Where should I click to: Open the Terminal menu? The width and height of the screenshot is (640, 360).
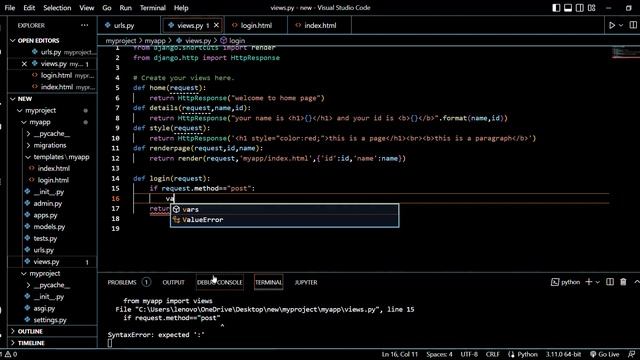point(153,8)
